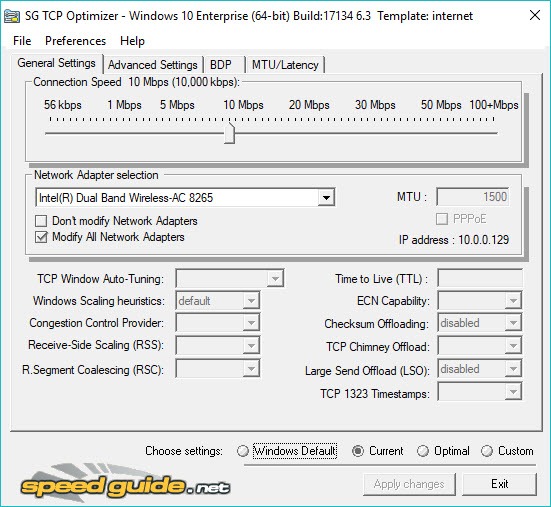Viewport: 551px width, 507px height.
Task: Enable Don't modify Network Adapters checkbox
Action: pos(41,221)
